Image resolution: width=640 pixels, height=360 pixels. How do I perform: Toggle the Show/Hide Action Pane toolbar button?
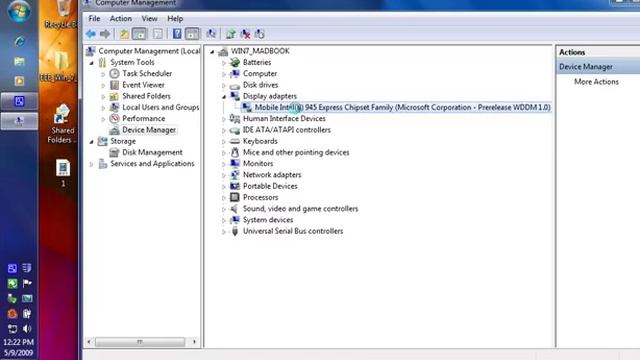(192, 34)
